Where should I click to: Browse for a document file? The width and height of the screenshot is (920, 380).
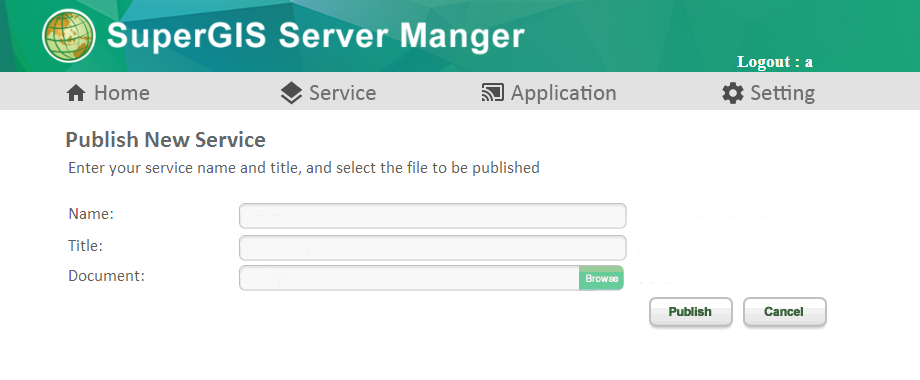(x=601, y=279)
